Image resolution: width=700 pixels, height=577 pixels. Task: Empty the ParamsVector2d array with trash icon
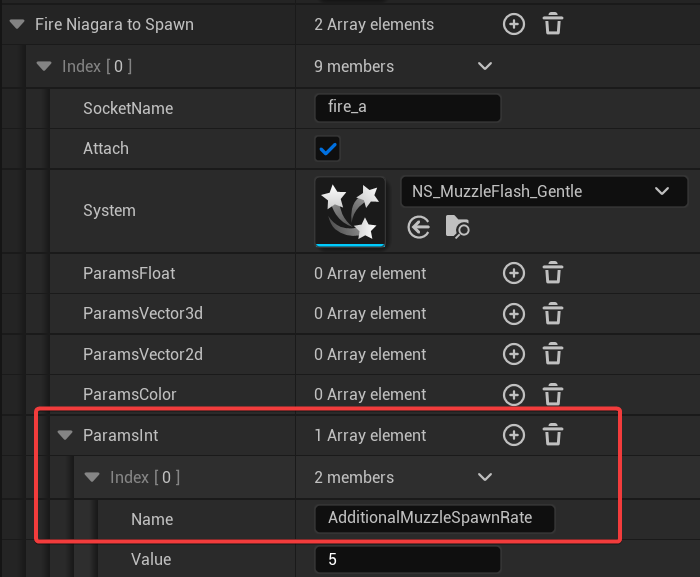[x=553, y=354]
